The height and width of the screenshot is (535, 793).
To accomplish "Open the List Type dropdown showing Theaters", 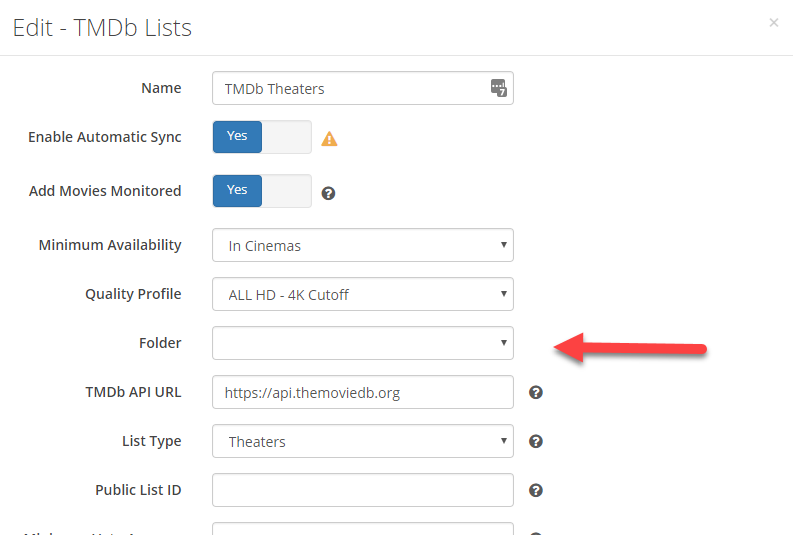I will [363, 441].
